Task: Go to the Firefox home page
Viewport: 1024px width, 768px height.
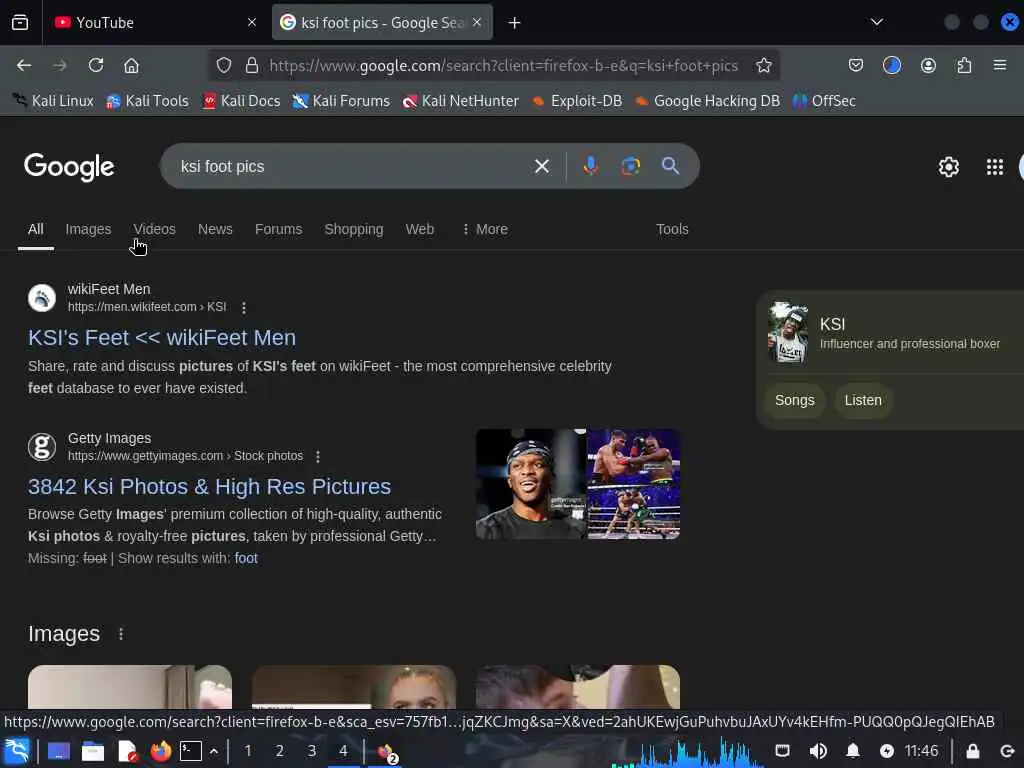Action: click(x=131, y=65)
